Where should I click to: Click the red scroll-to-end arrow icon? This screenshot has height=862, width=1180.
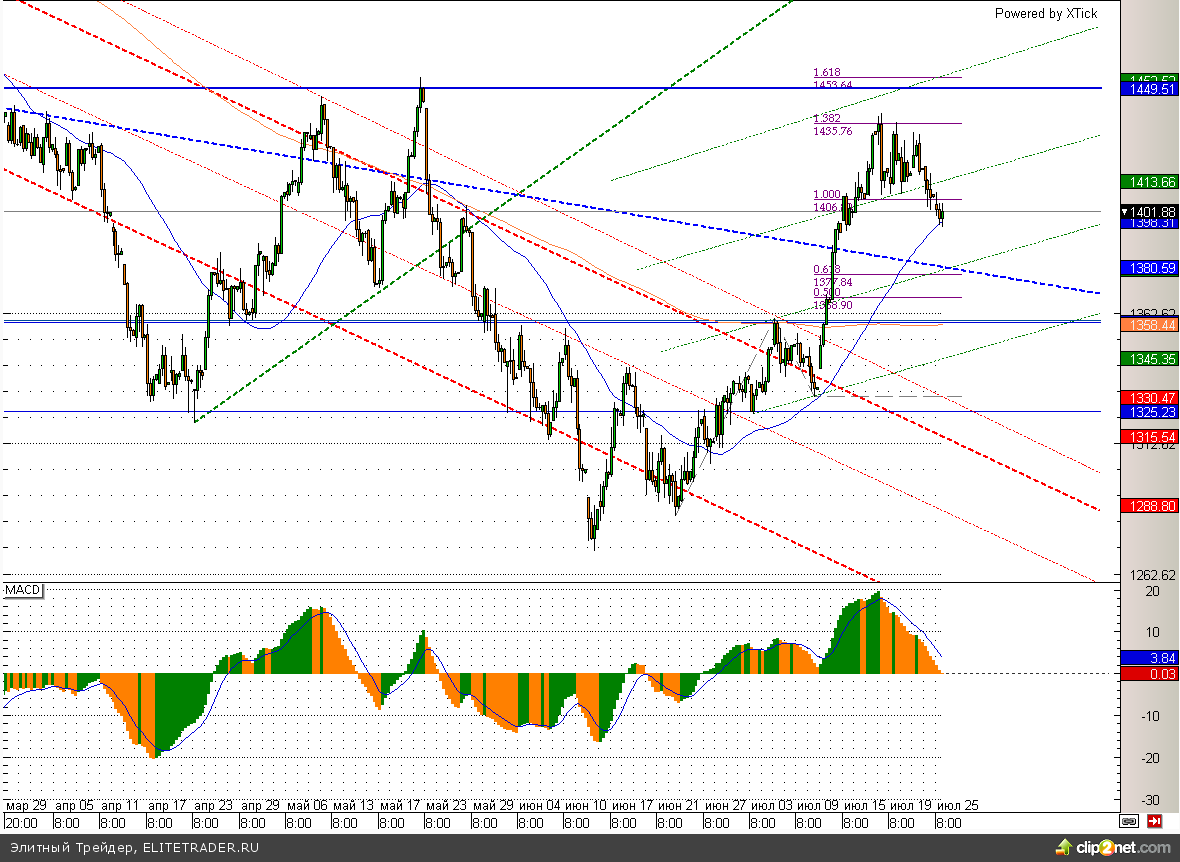point(1154,822)
